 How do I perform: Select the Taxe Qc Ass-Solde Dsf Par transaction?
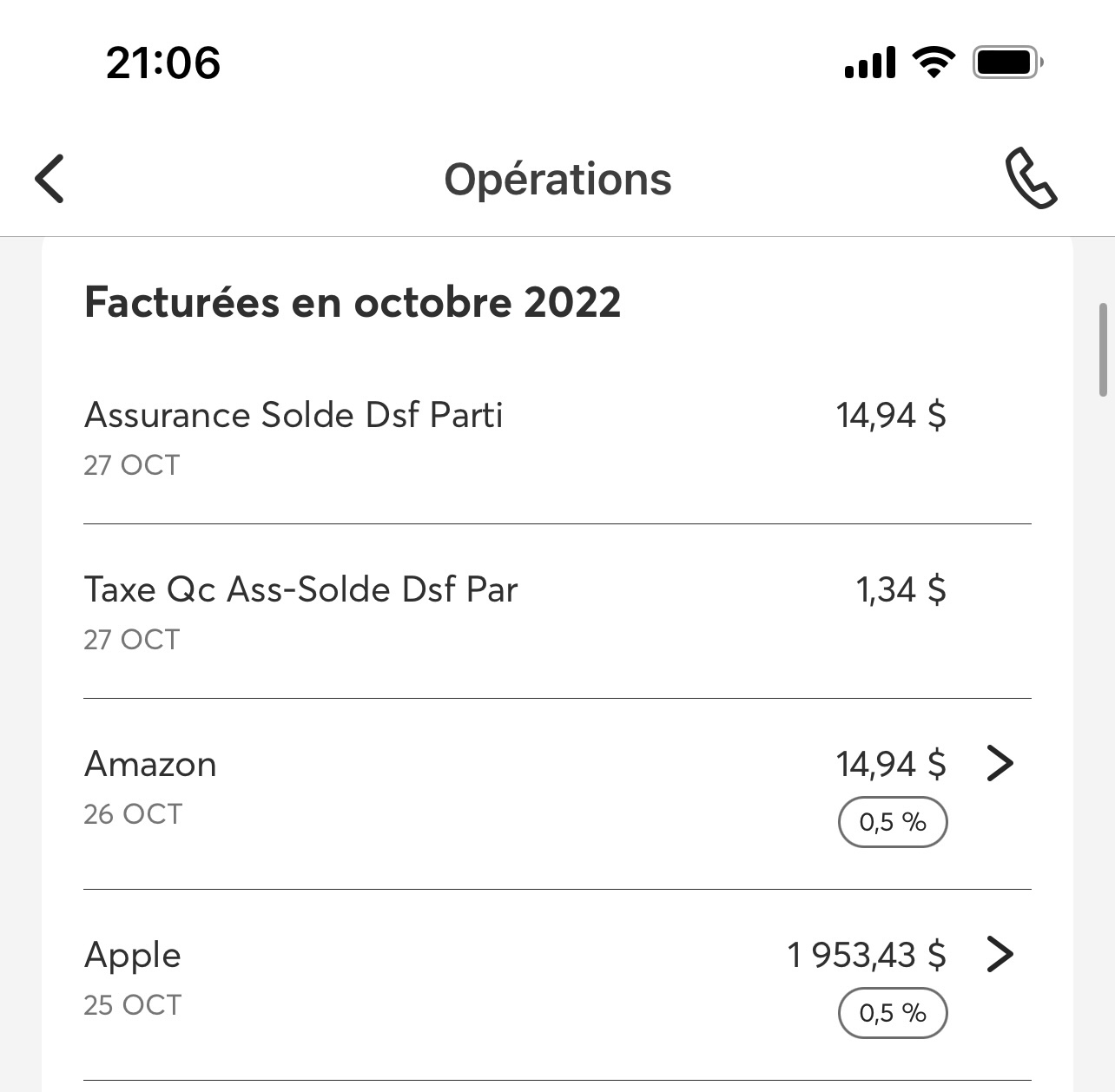(300, 590)
